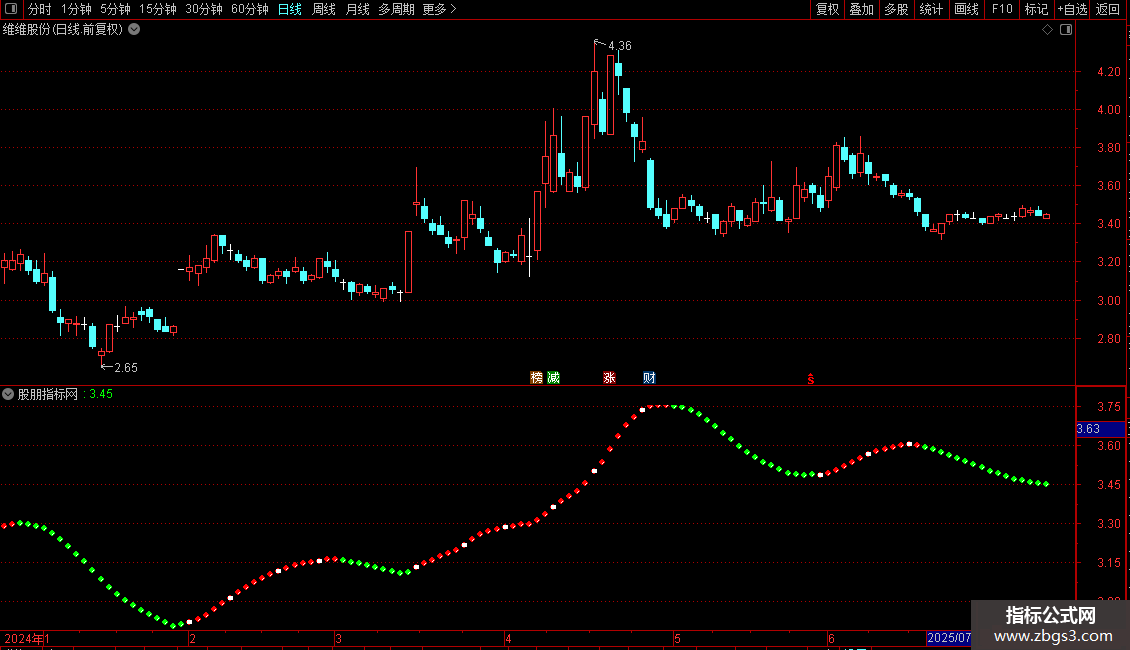This screenshot has height=650, width=1130.
Task: Click the 3.63 value box on indicator axis
Action: [1100, 429]
